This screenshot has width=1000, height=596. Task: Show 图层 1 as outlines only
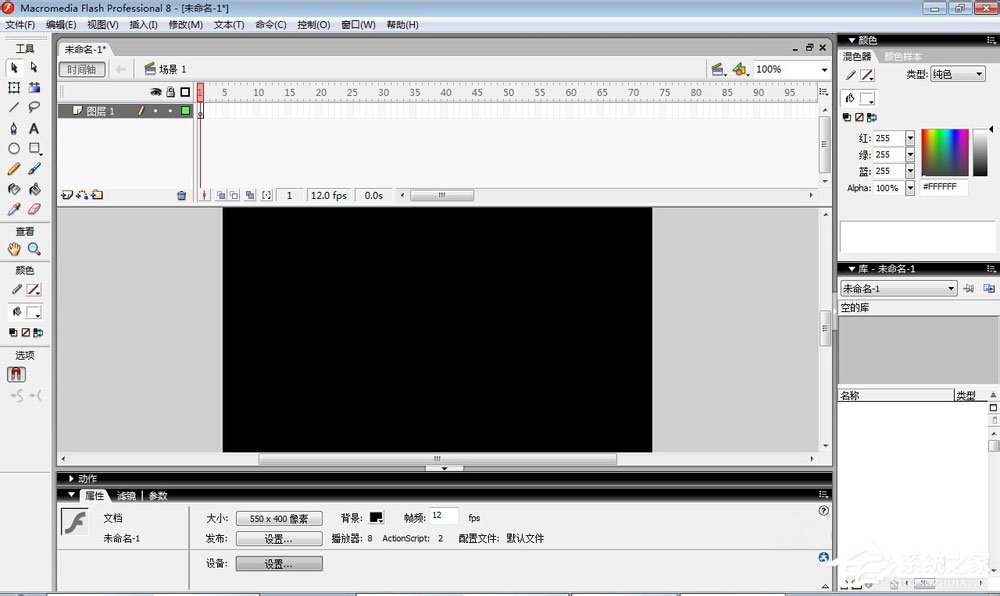186,111
